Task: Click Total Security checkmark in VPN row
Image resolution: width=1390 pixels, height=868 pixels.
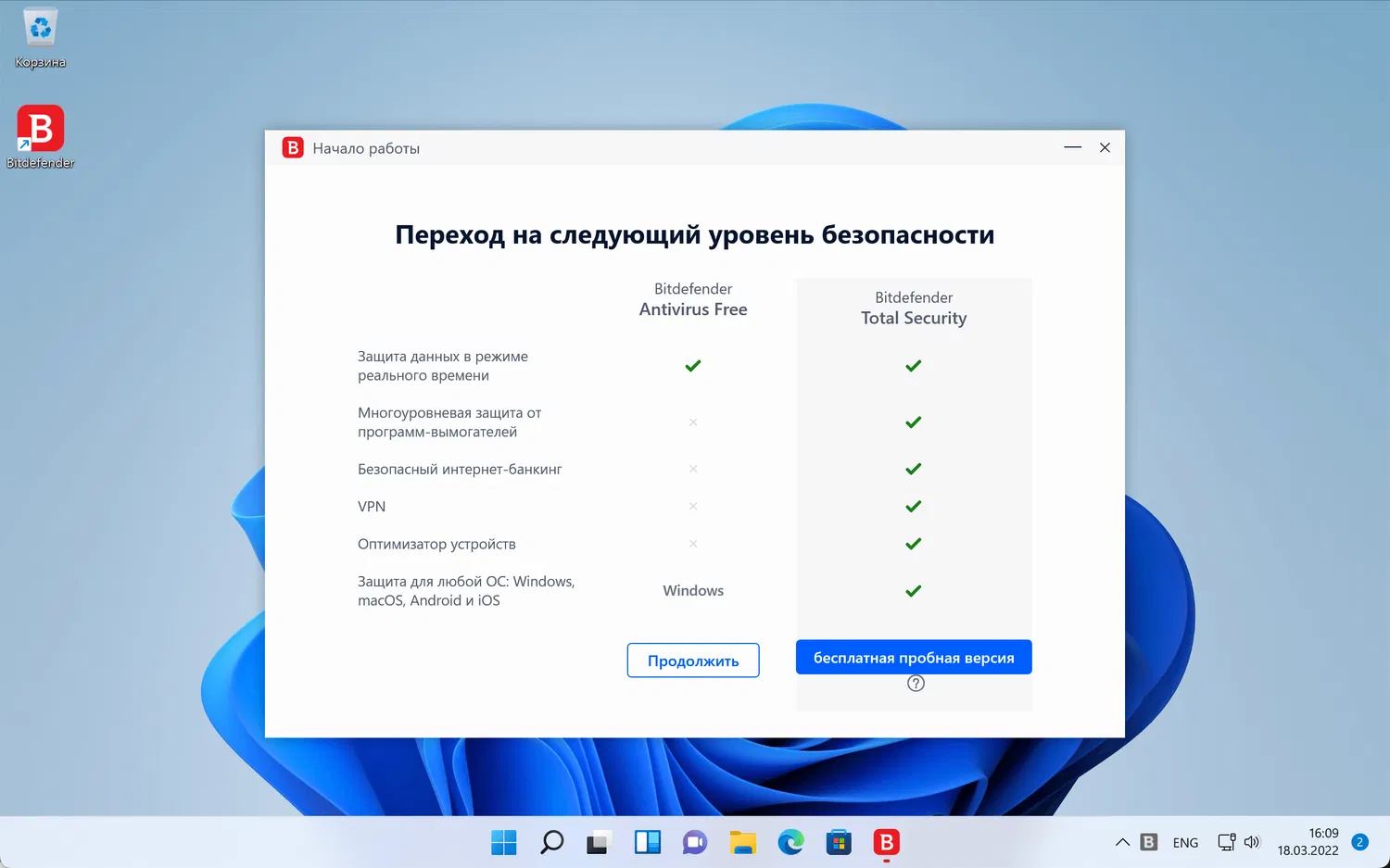Action: pos(914,507)
